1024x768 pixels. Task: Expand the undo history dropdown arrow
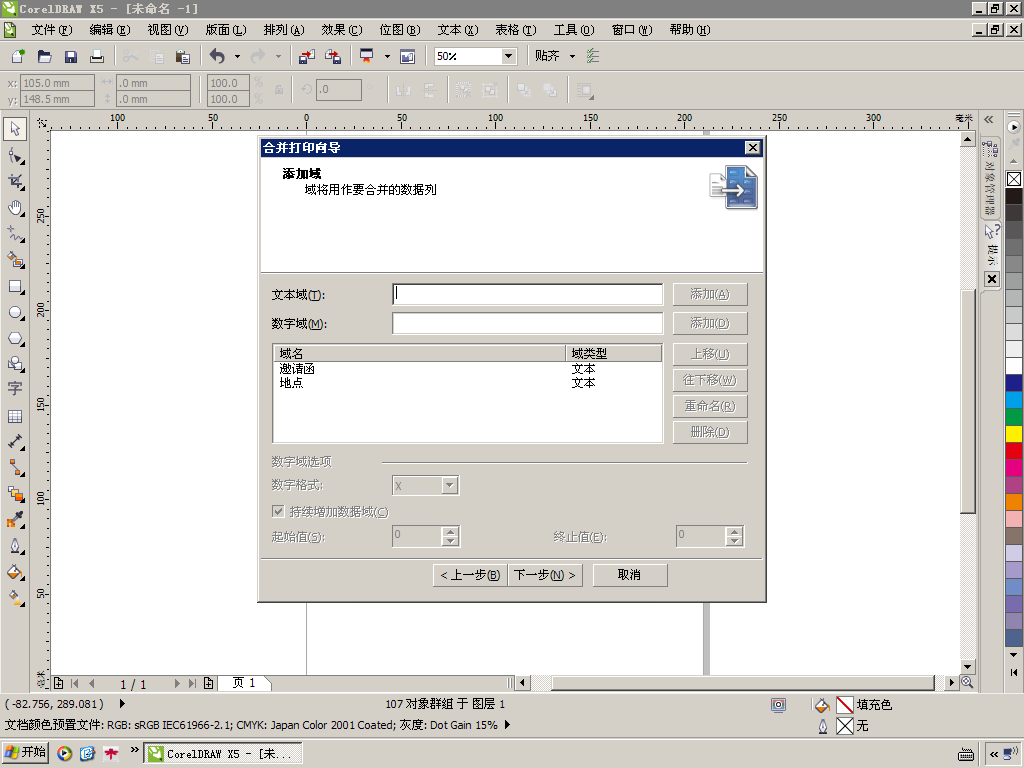[237, 57]
